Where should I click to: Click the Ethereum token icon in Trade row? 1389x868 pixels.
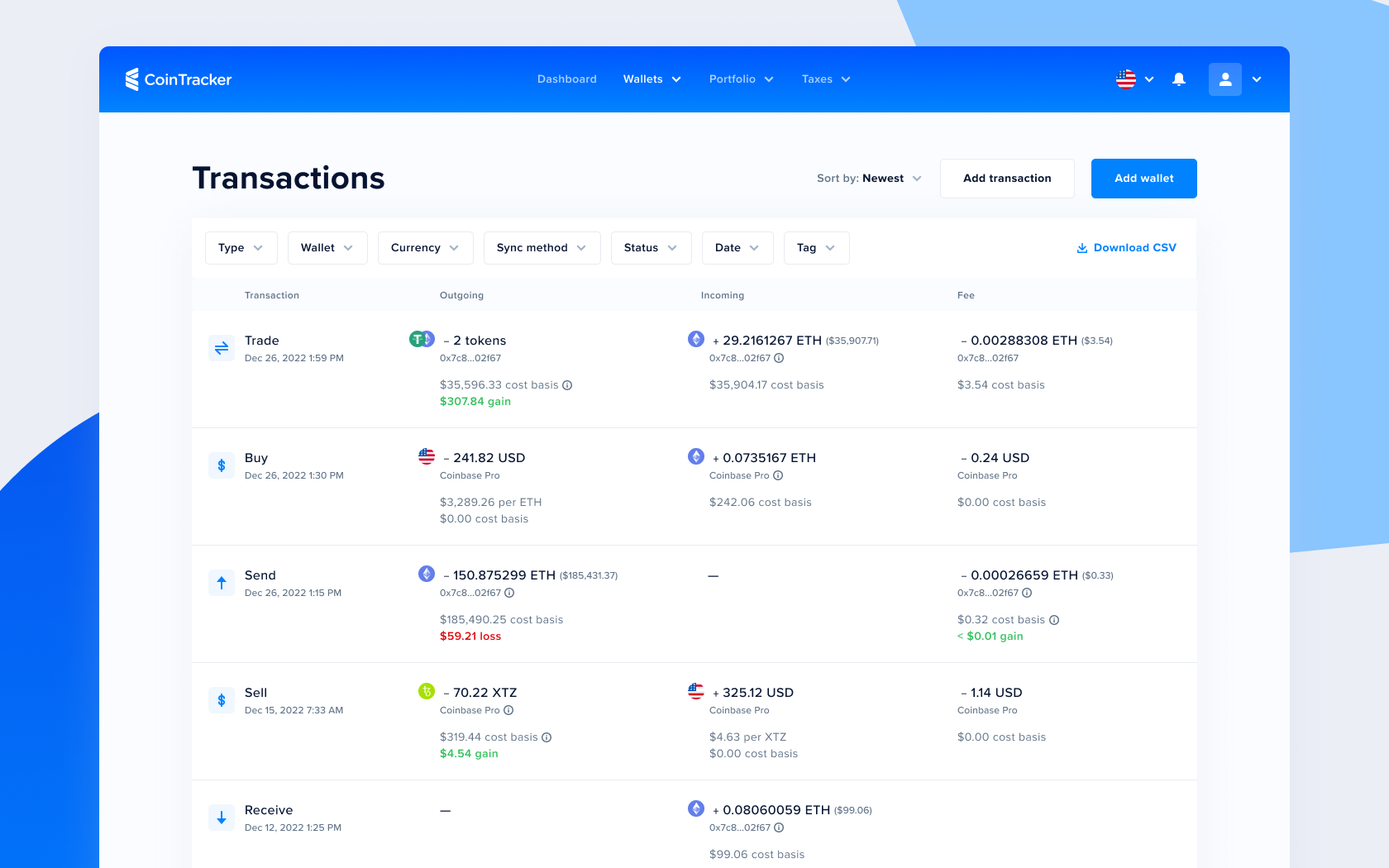695,339
